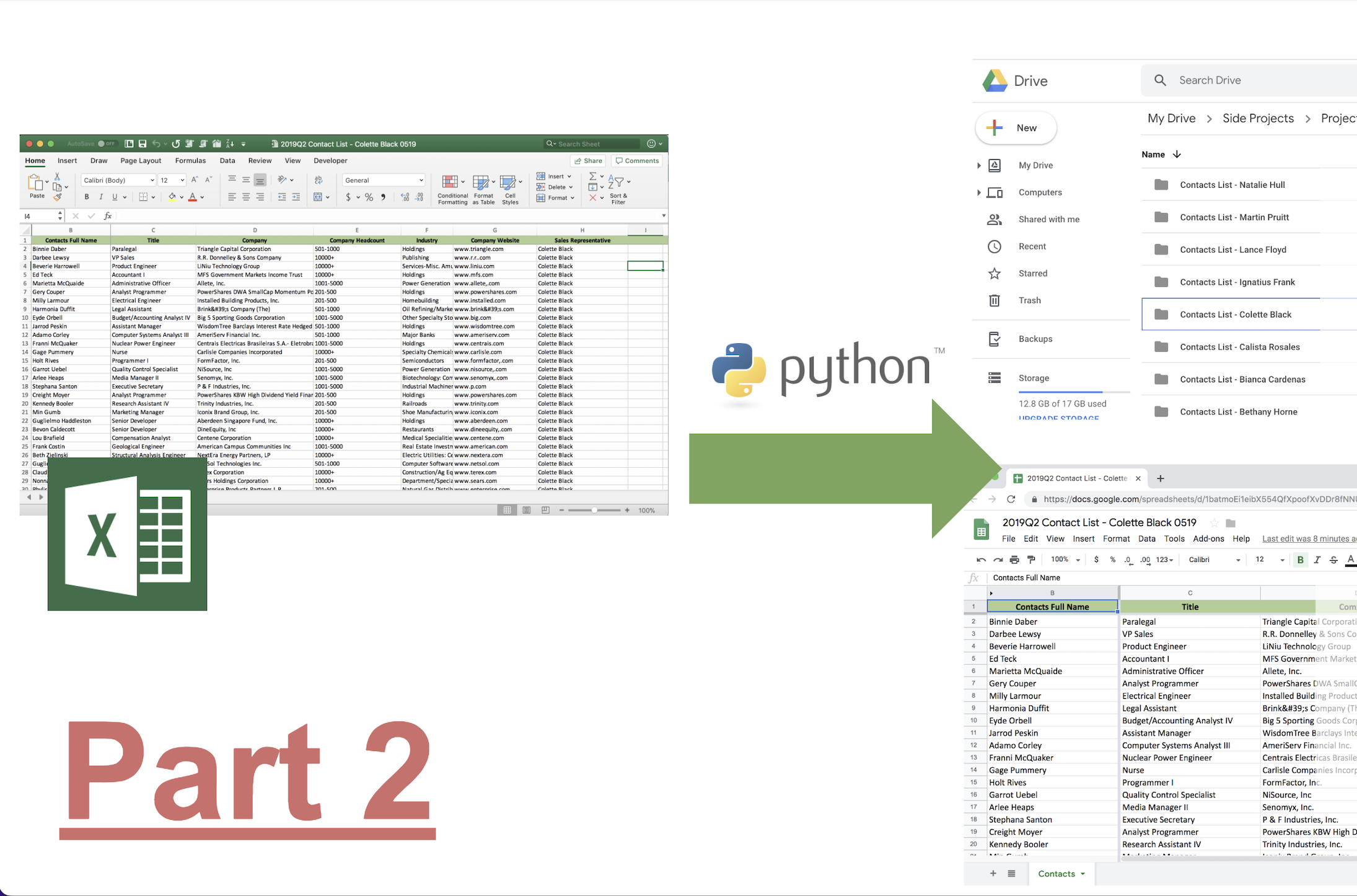Click the Excel undo arrow icon
Image resolution: width=1357 pixels, height=896 pixels.
(156, 144)
